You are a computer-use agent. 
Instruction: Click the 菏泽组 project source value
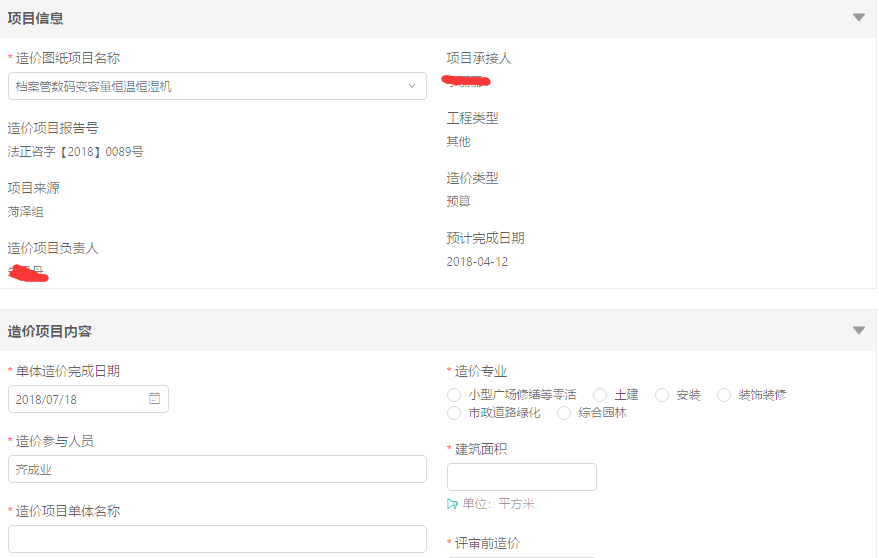[26, 212]
